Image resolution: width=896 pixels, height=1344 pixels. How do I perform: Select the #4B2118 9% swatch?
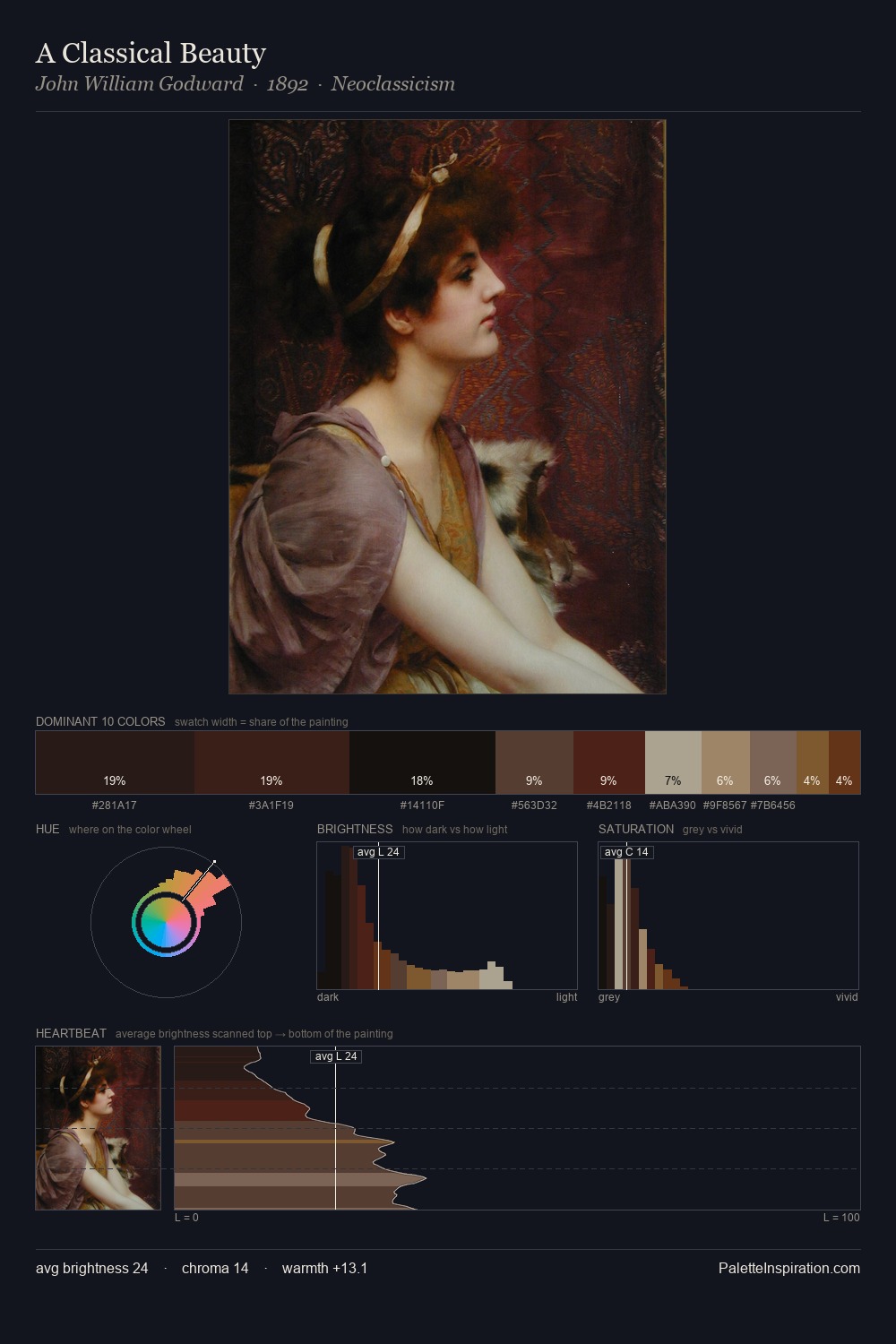tap(609, 762)
